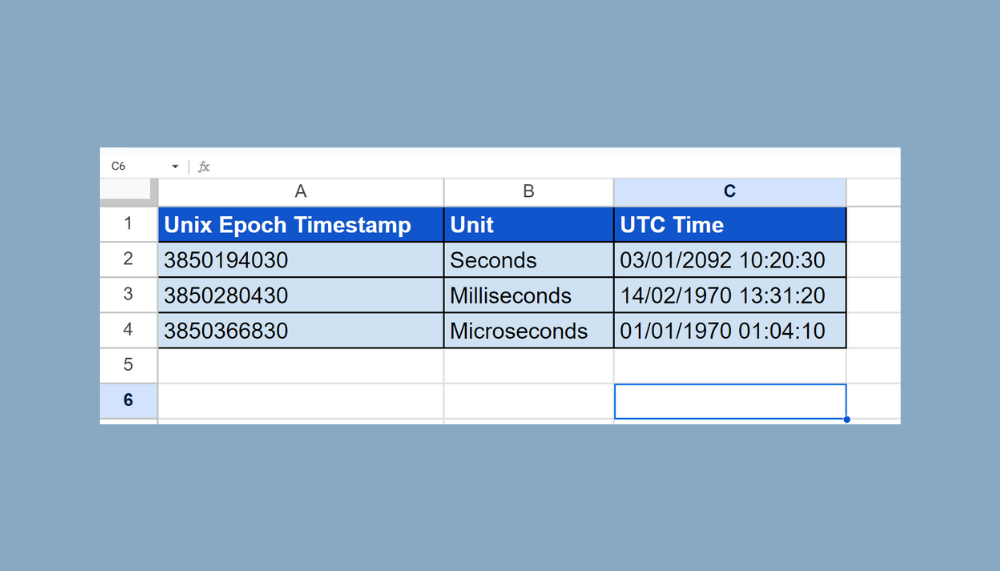Click the cell containing 3850366830
1000x571 pixels.
300,331
